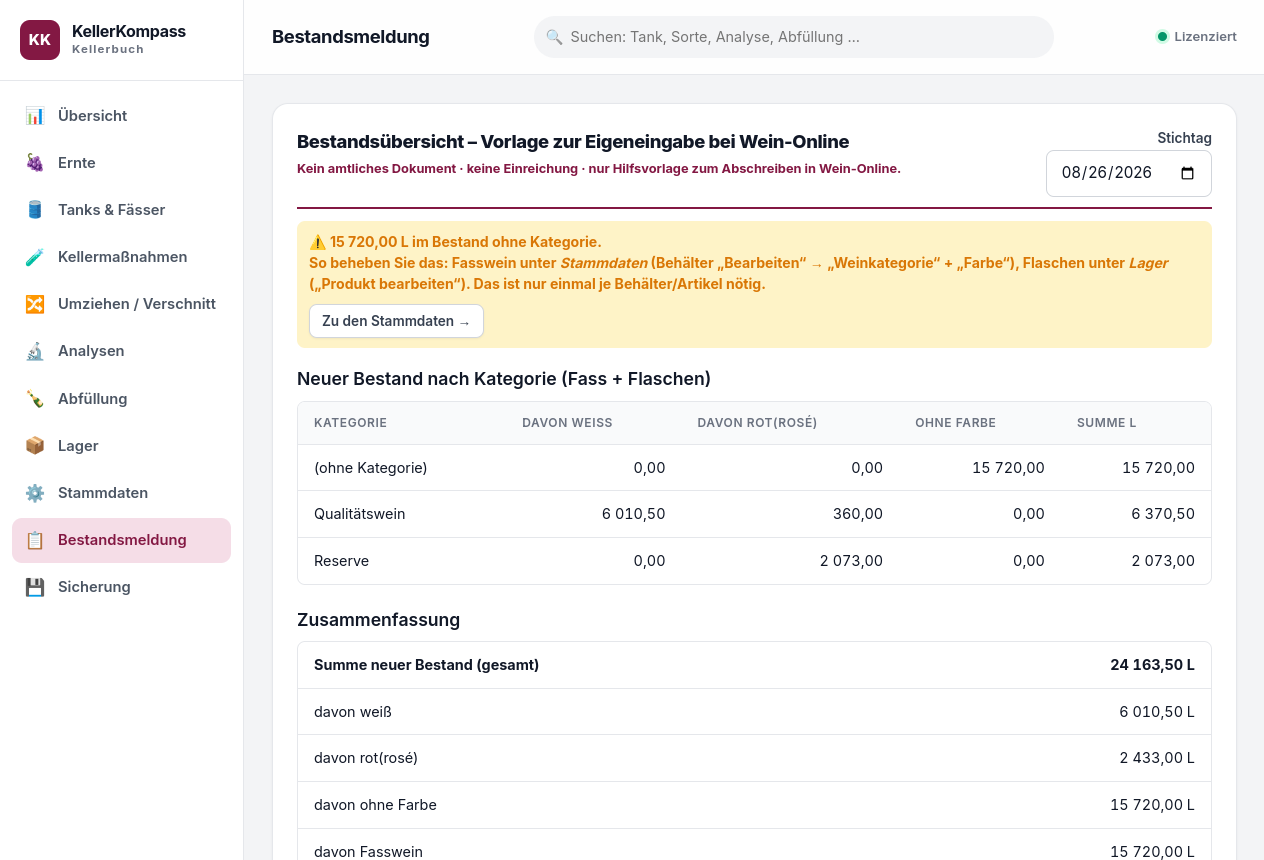Viewport: 1264px width, 860px height.
Task: Click the warning triangle icon in yellow banner
Action: coord(318,242)
